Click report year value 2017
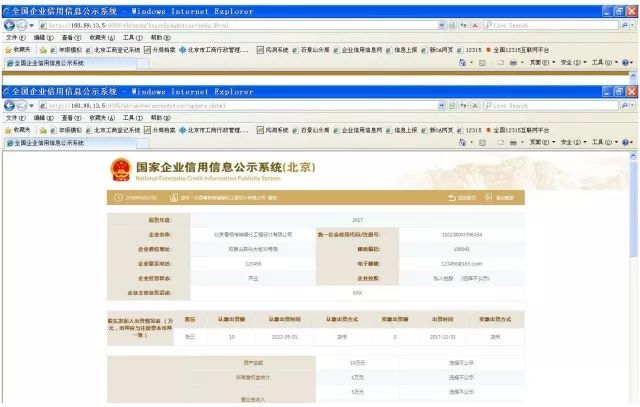 pos(357,220)
